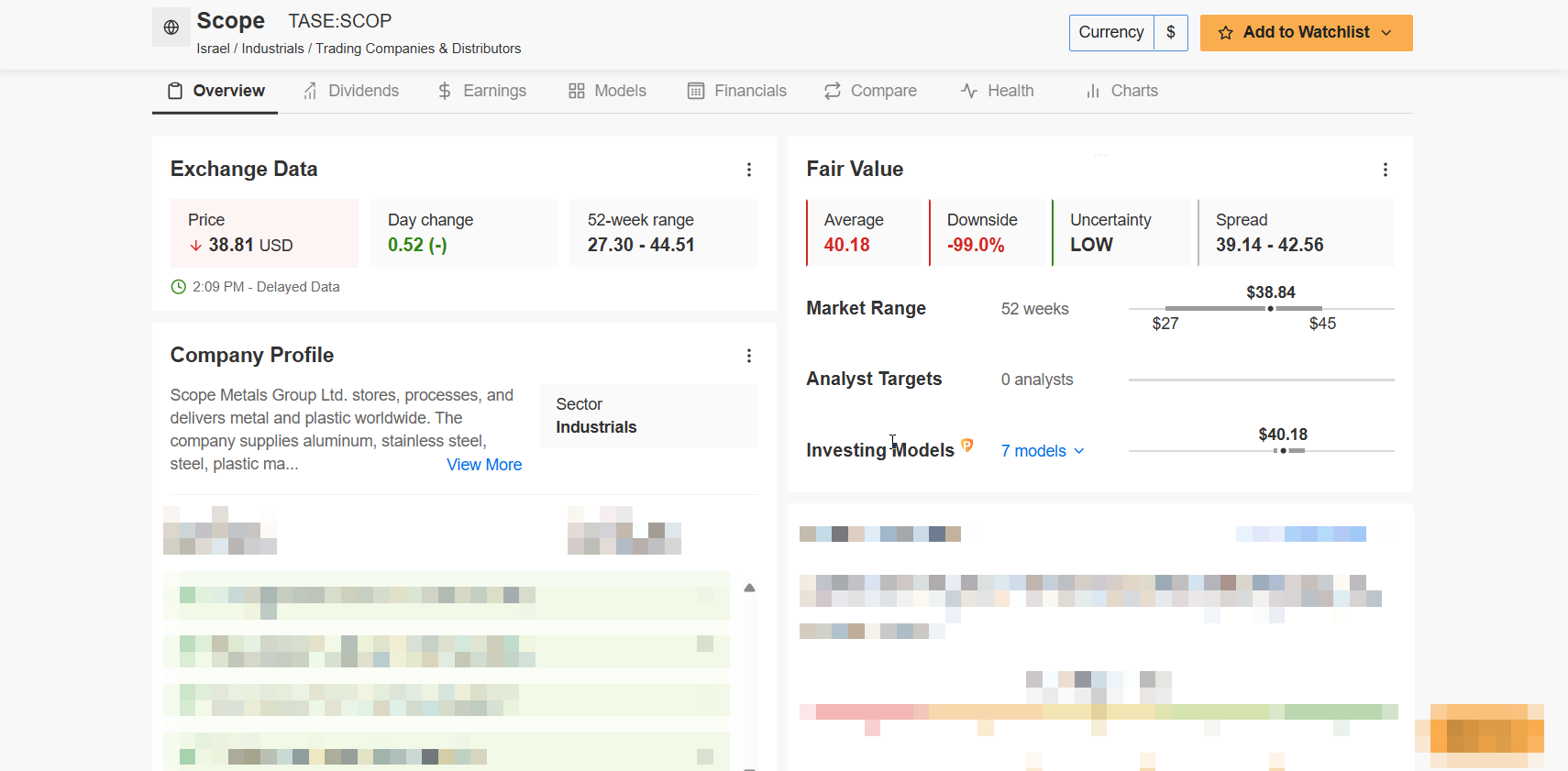This screenshot has width=1568, height=771.
Task: Click the clock icon near Delayed Data
Action: click(179, 287)
